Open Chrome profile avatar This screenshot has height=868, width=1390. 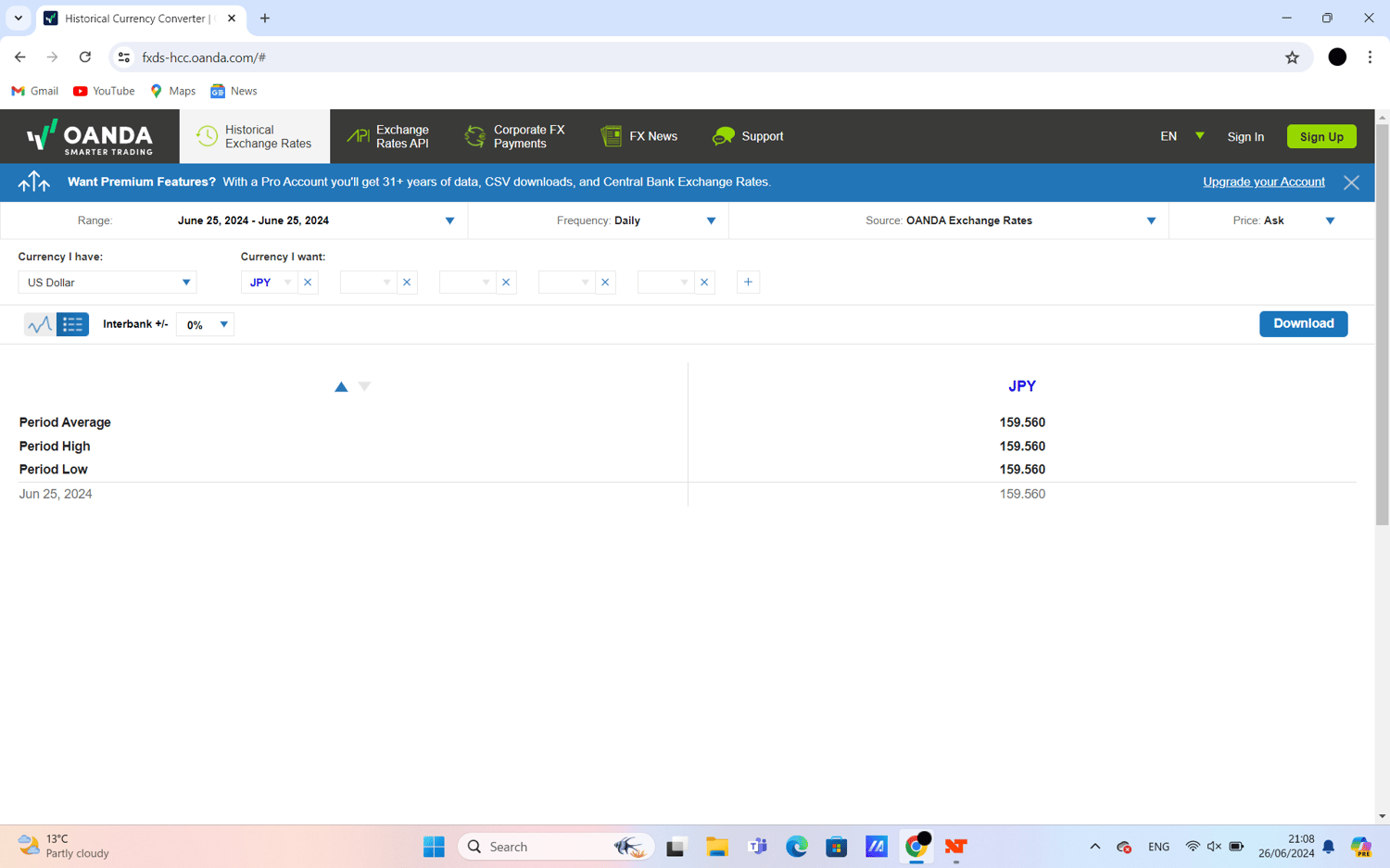[x=1337, y=57]
